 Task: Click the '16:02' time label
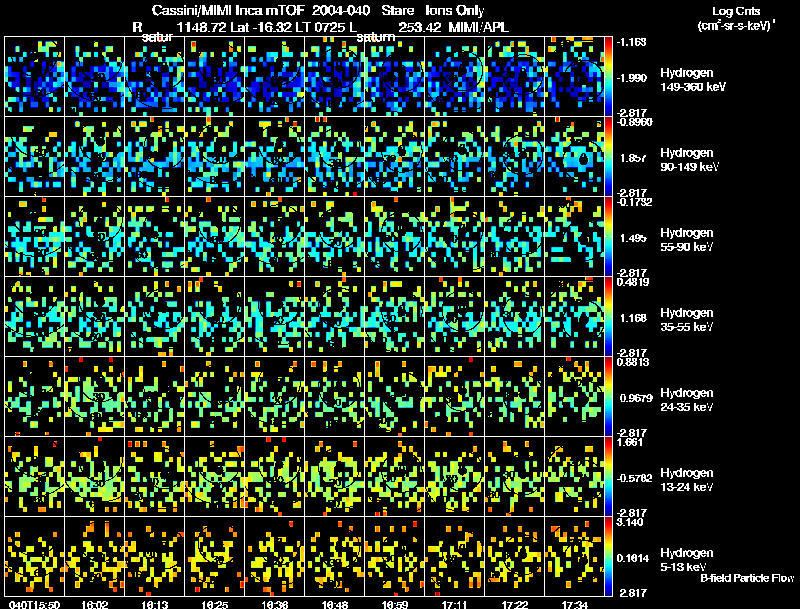click(95, 604)
